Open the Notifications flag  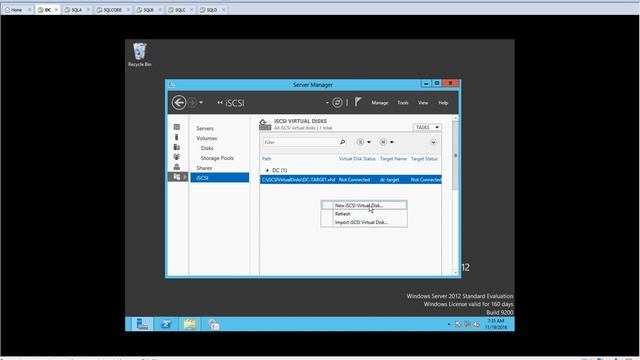tap(358, 102)
